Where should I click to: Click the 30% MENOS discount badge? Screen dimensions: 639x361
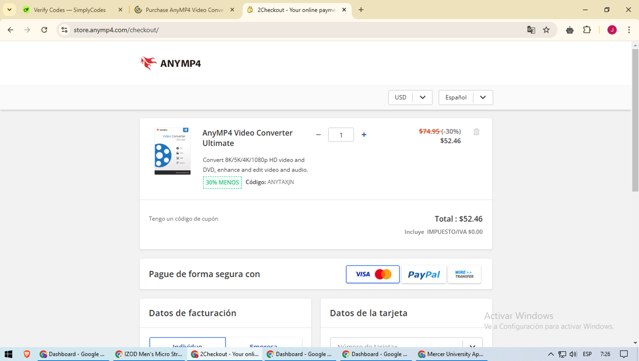point(222,182)
